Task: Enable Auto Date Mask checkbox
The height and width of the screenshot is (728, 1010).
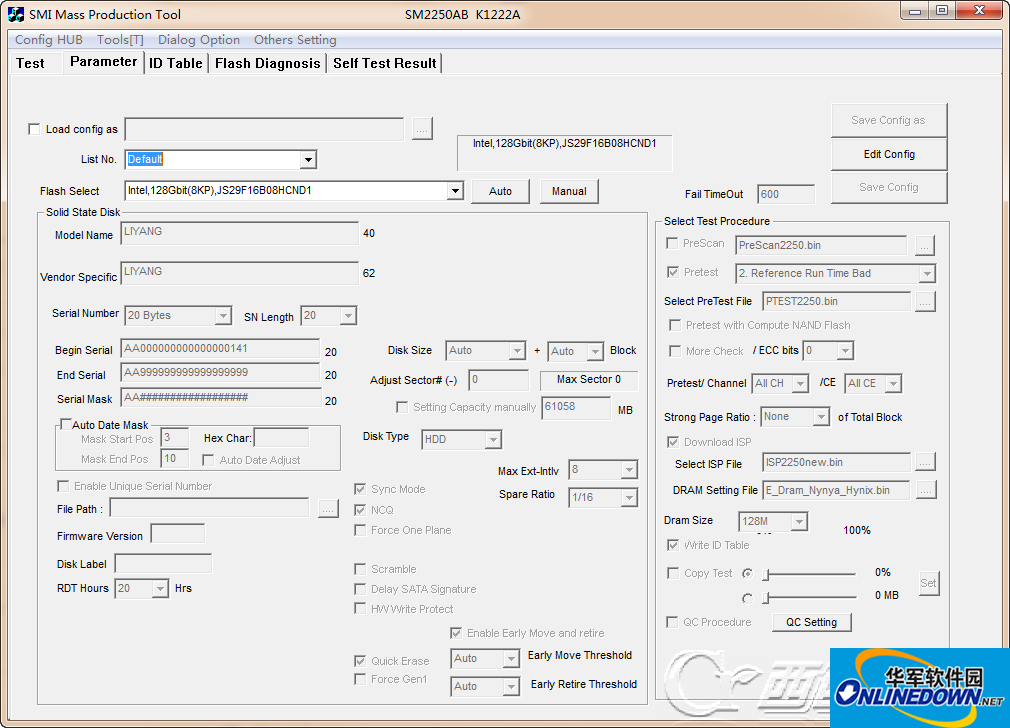Action: pyautogui.click(x=65, y=424)
